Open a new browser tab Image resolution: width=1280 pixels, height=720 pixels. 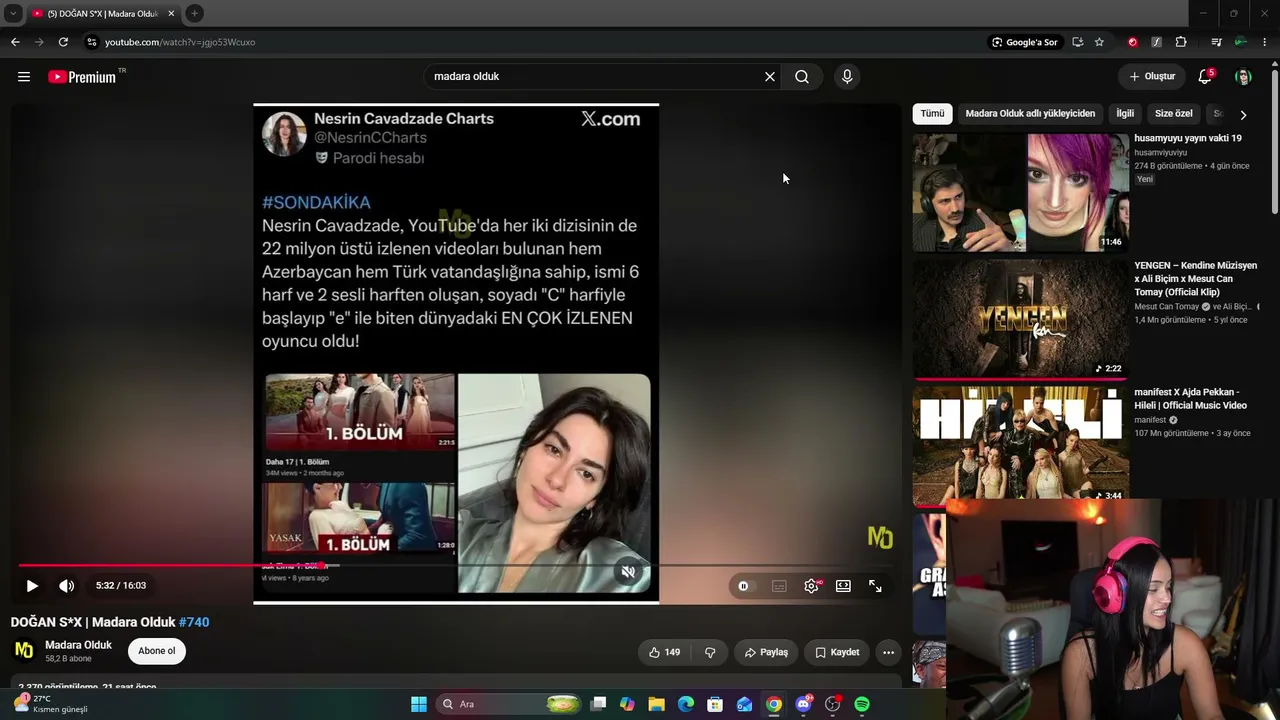click(195, 13)
